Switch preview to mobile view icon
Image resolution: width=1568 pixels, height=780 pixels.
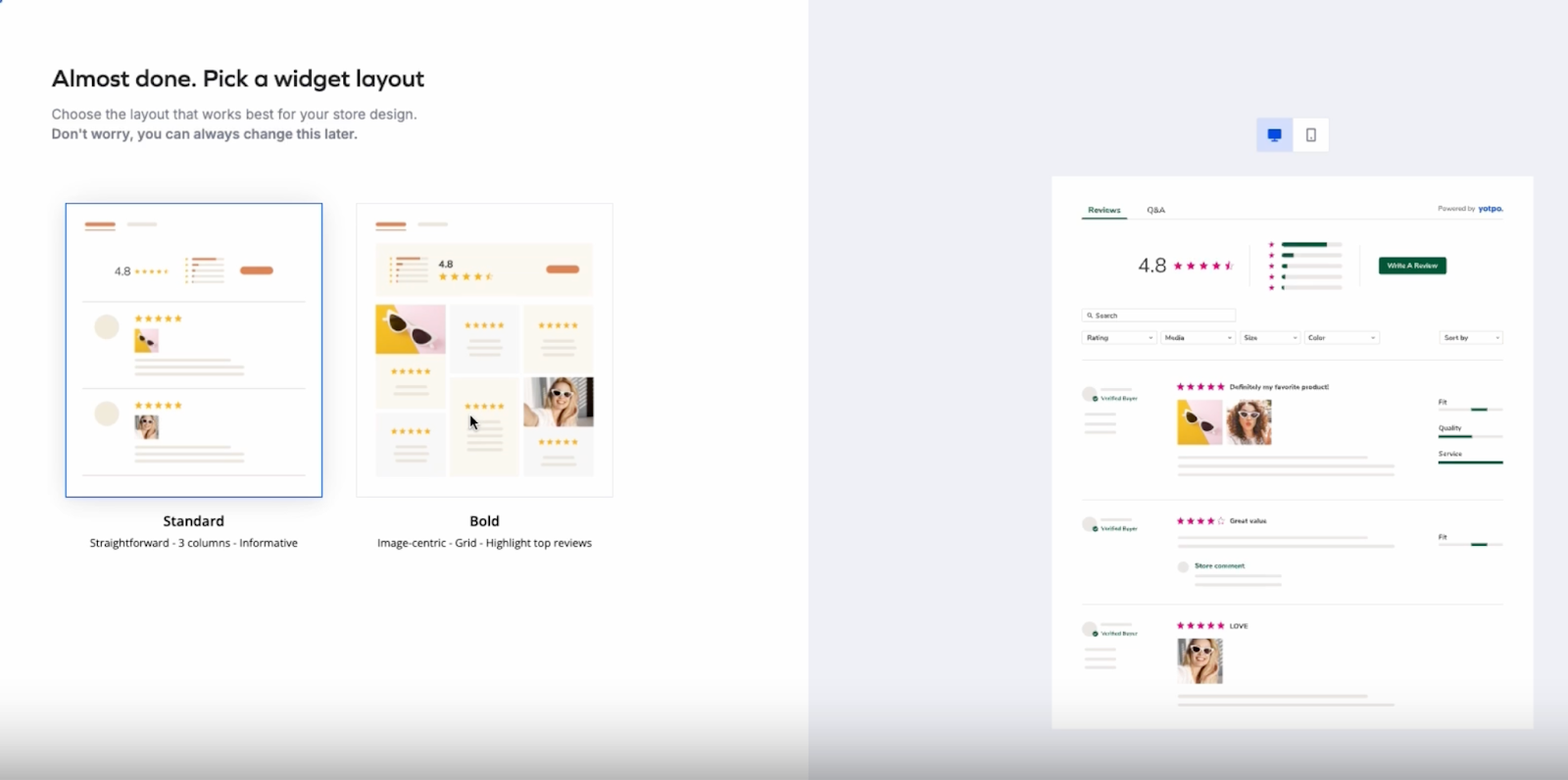pyautogui.click(x=1311, y=135)
